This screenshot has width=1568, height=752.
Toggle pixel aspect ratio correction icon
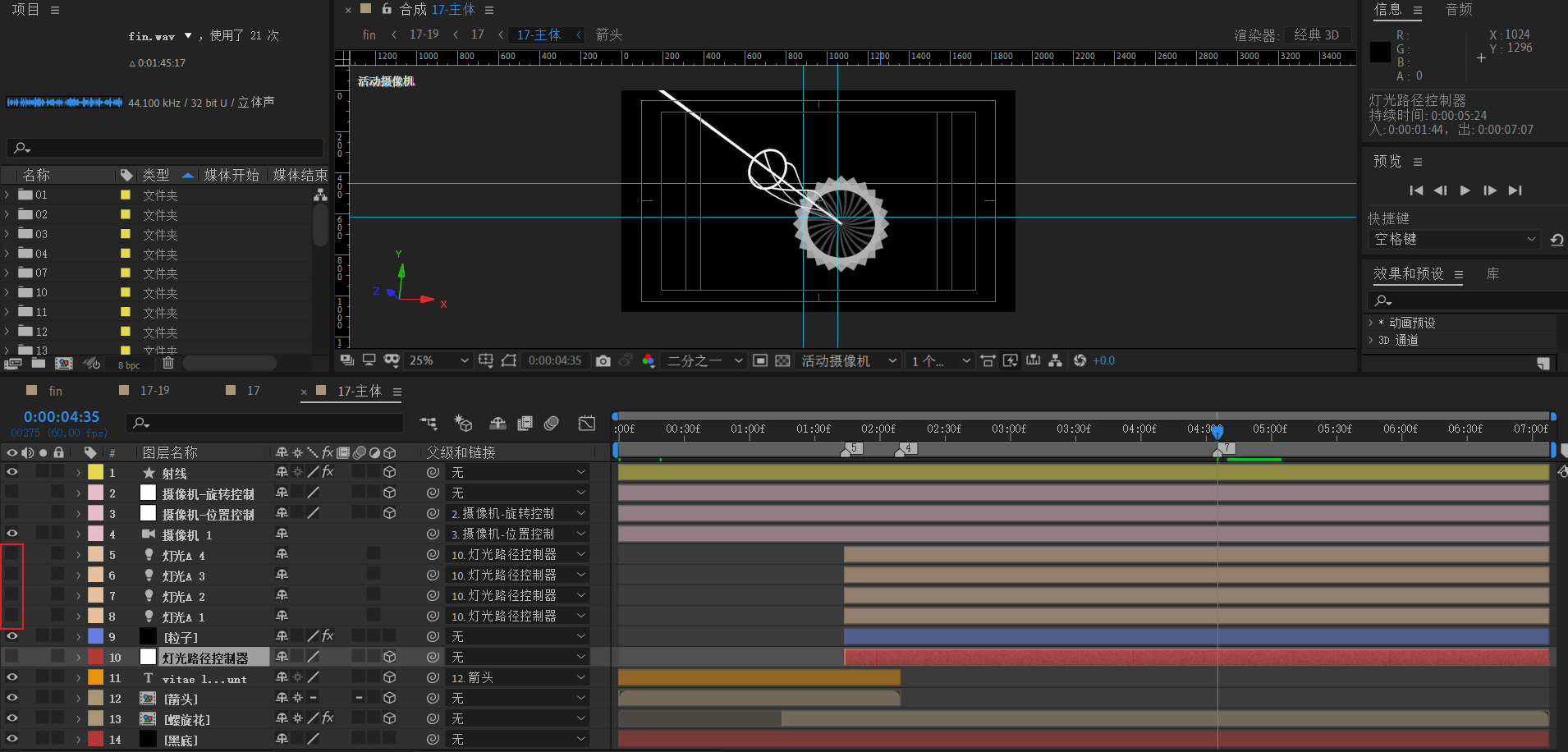pyautogui.click(x=988, y=360)
